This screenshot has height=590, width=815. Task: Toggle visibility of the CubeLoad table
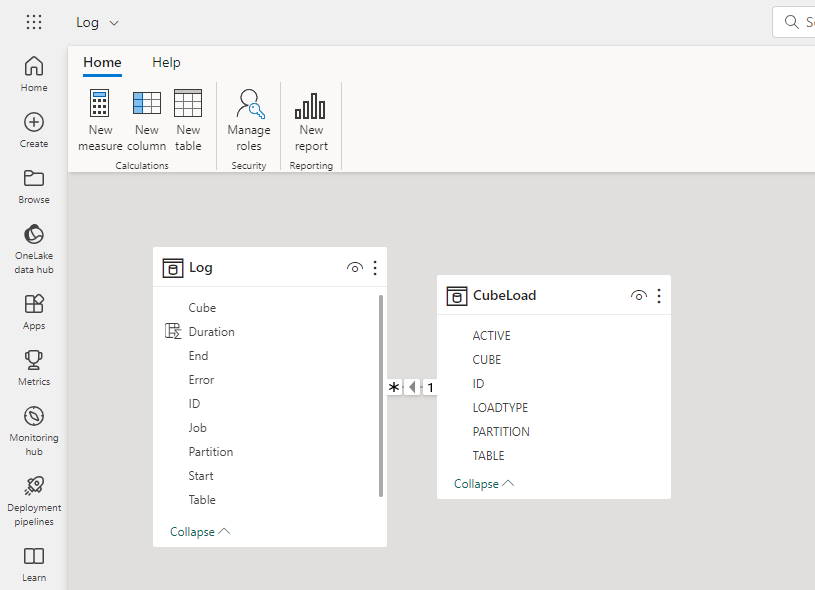coord(638,296)
